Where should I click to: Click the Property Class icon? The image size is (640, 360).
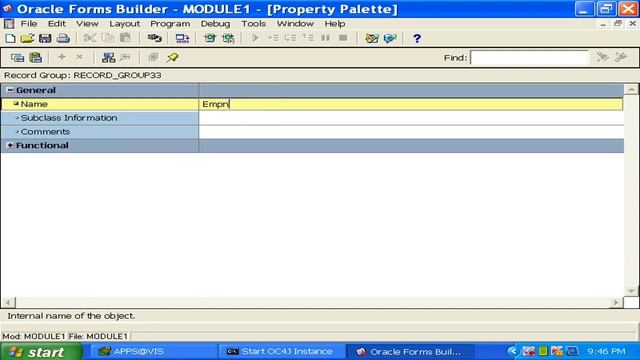coord(108,58)
